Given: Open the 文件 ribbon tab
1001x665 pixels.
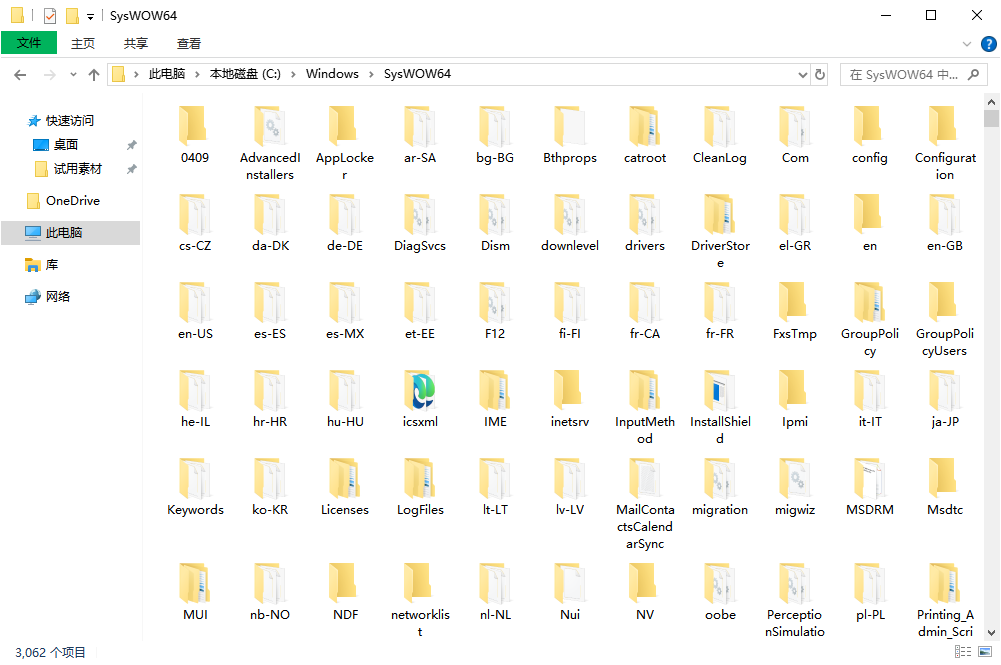Looking at the screenshot, I should (x=29, y=43).
